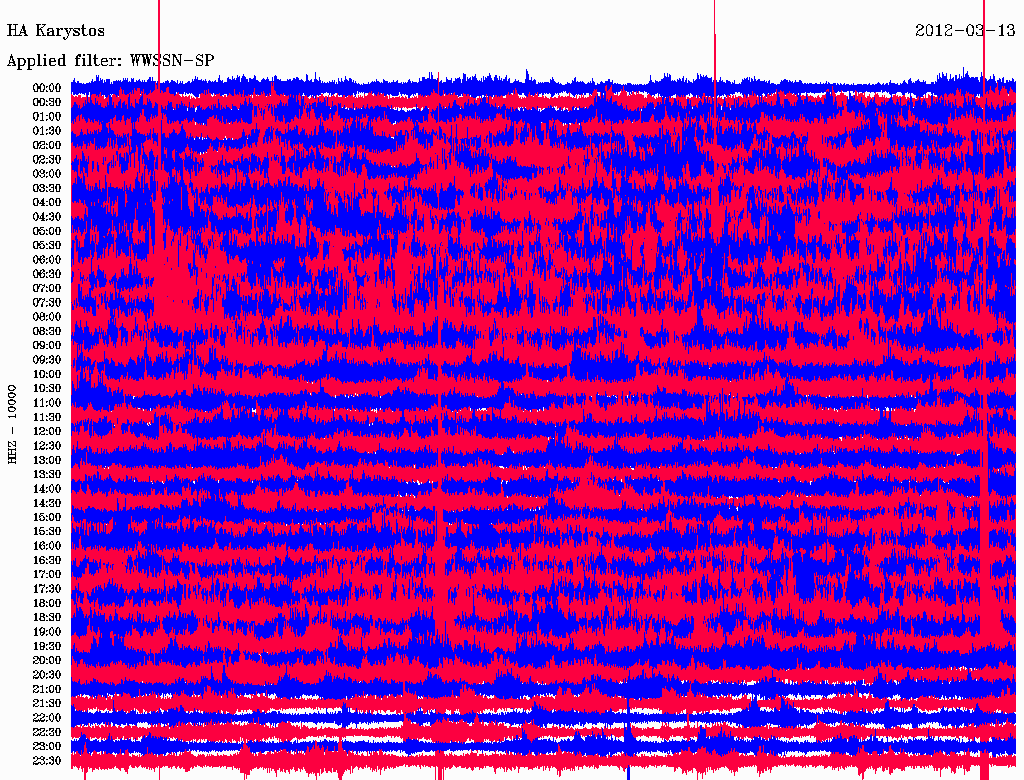
Task: Select the 11:30 time label
Action: [47, 417]
